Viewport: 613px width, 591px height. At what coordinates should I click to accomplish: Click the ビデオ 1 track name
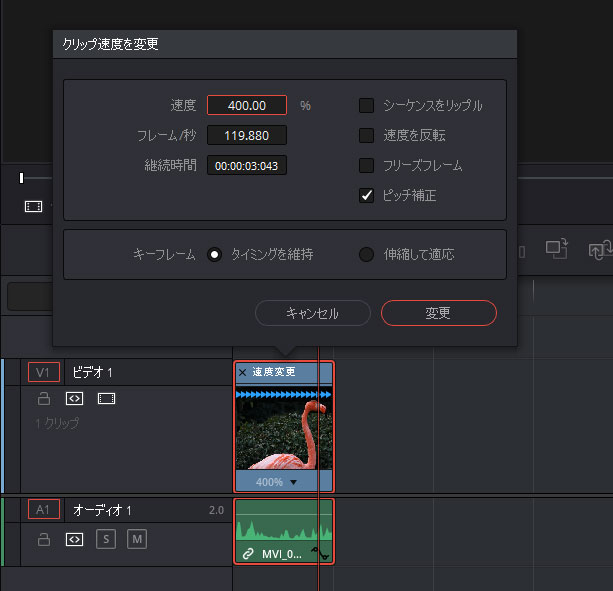click(x=92, y=373)
